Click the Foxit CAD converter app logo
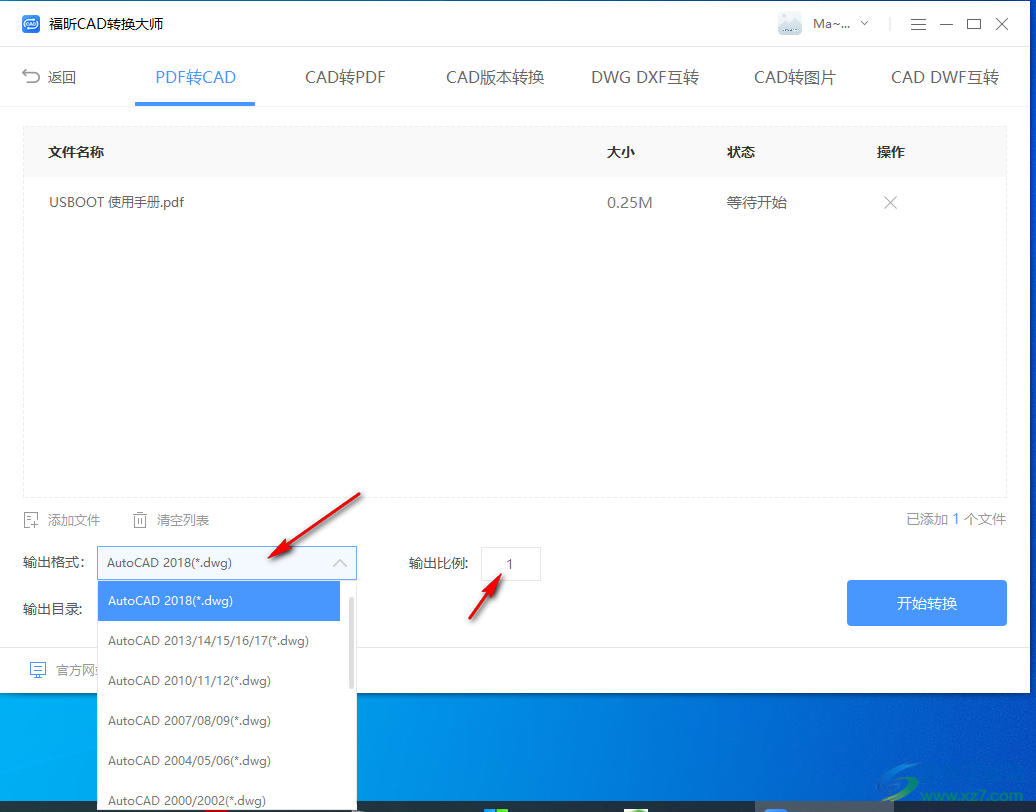This screenshot has height=812, width=1036. pyautogui.click(x=30, y=24)
